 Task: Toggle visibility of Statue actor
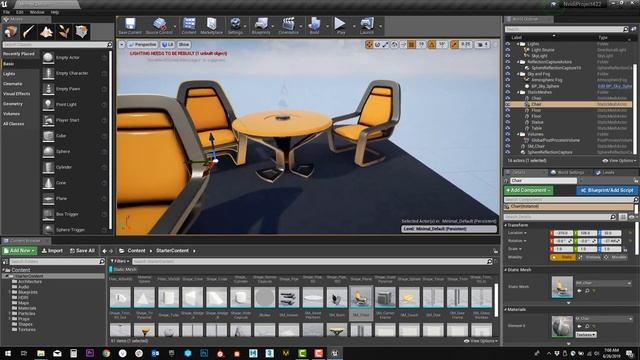(508, 122)
